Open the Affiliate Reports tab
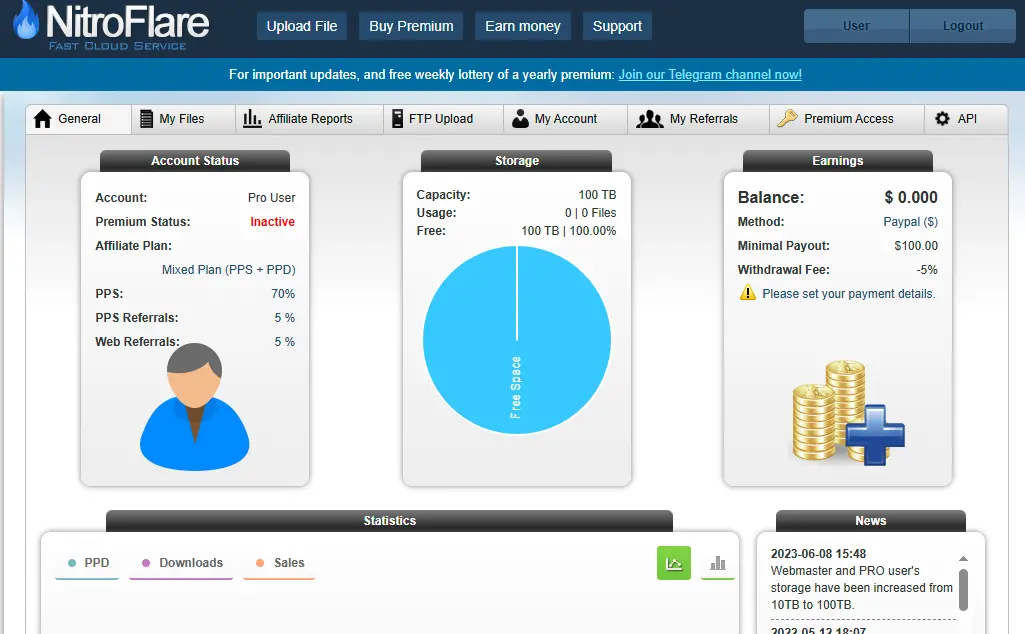This screenshot has width=1025, height=634. [x=310, y=119]
